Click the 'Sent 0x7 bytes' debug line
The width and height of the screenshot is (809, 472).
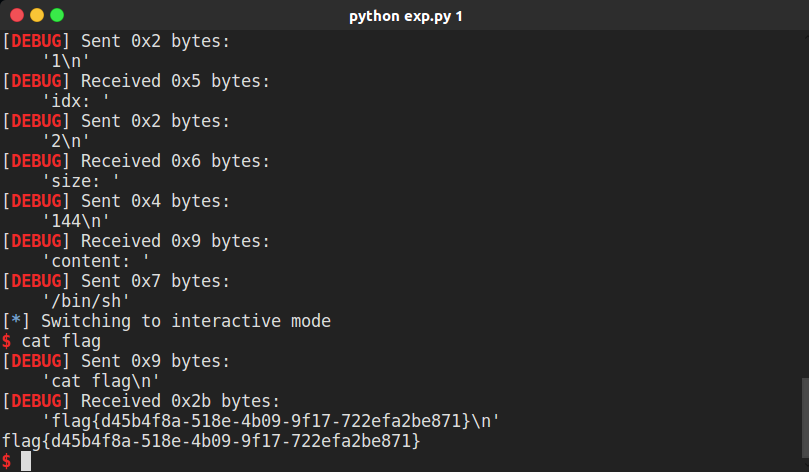pyautogui.click(x=116, y=281)
